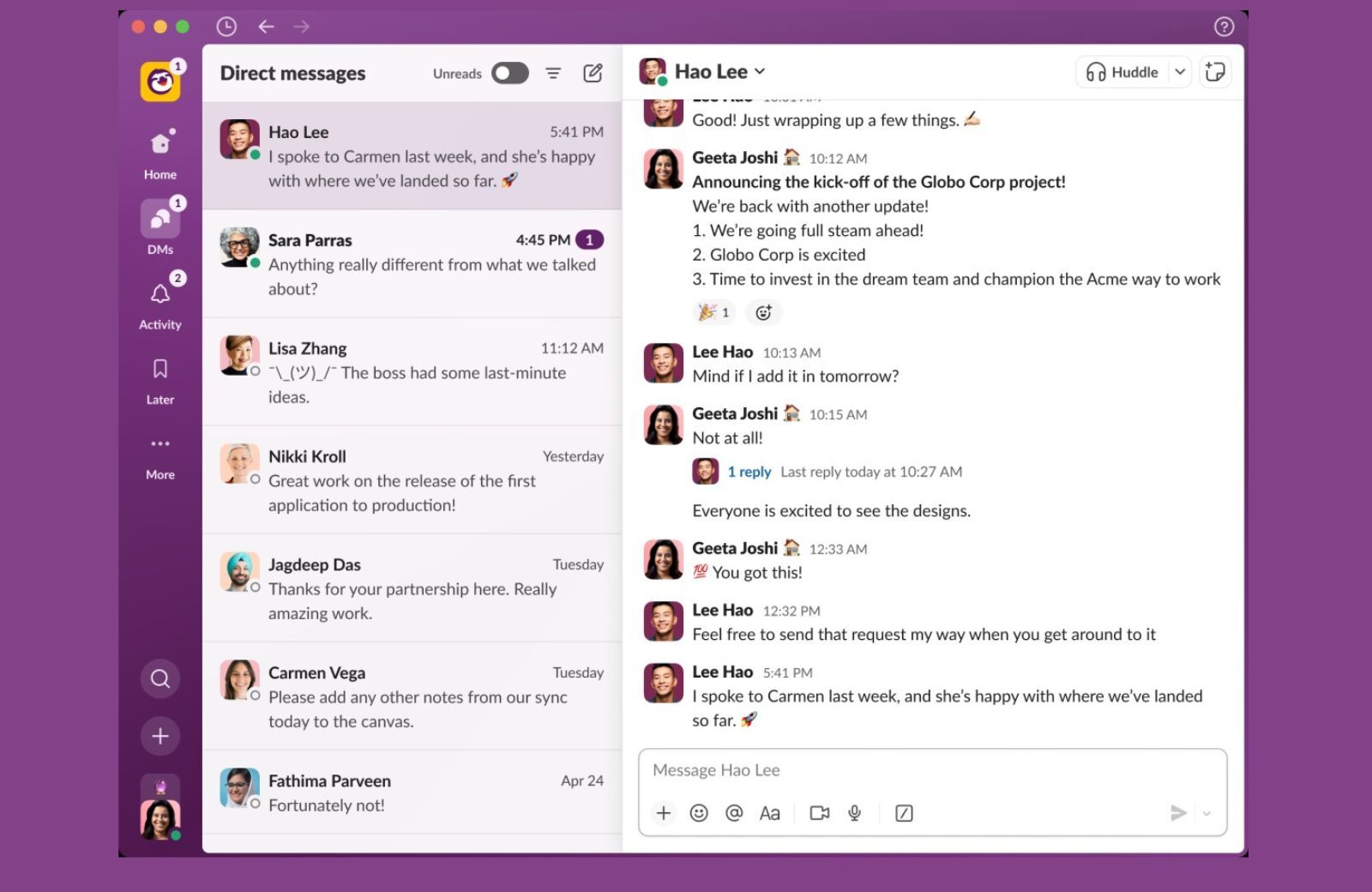Click the 10:27 AM last reply timestamp

coord(930,472)
